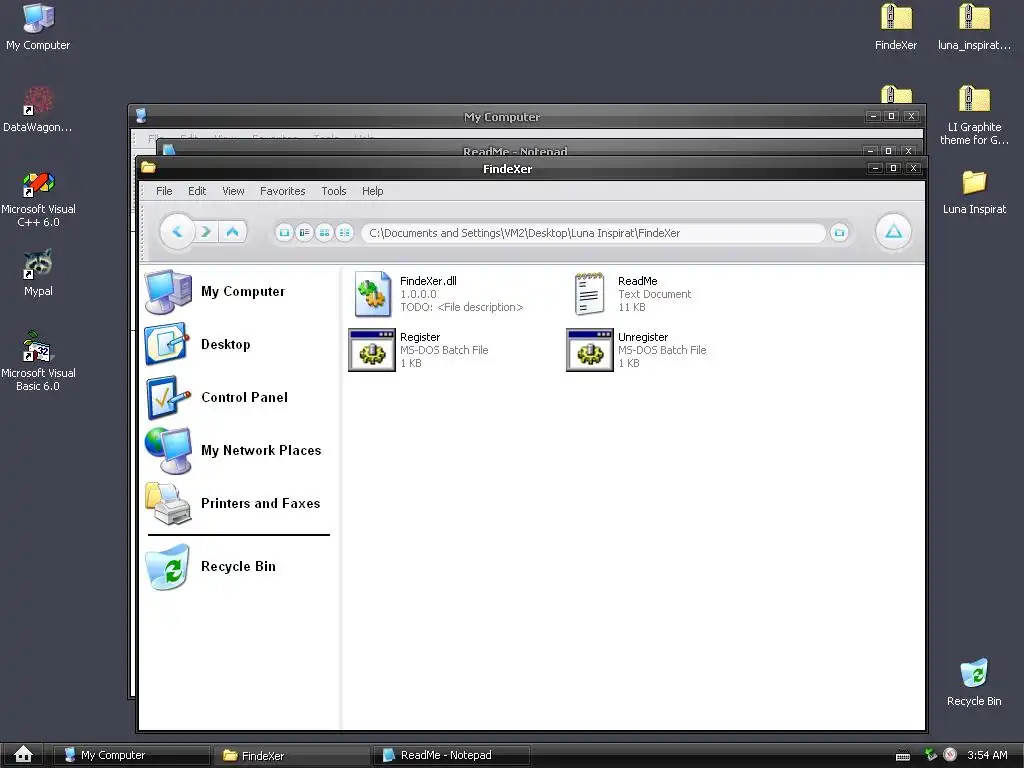The image size is (1024, 768).
Task: Click the "Control Panel" sidebar label
Action: pos(244,397)
